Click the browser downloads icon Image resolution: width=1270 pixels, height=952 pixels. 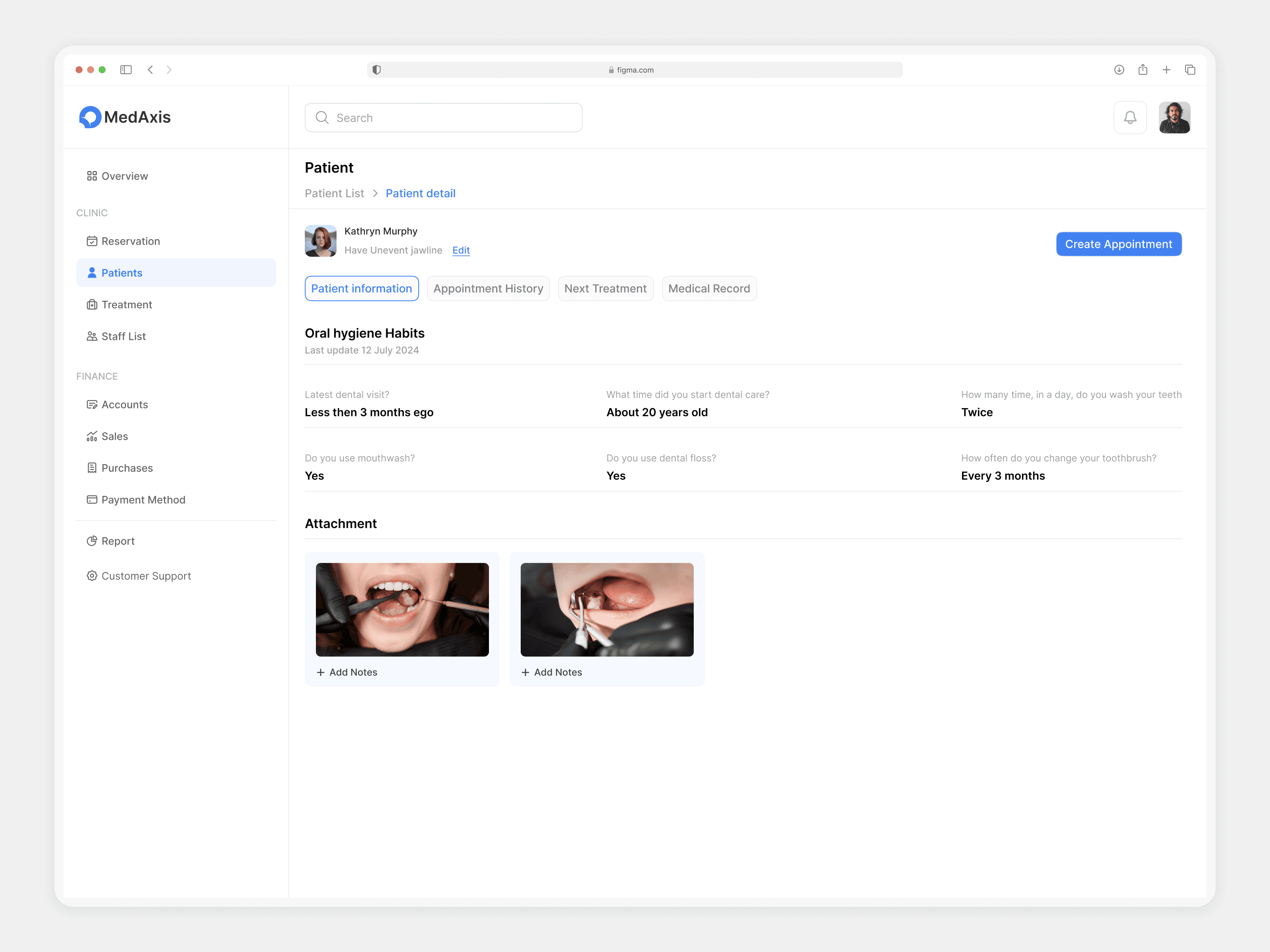coord(1118,69)
